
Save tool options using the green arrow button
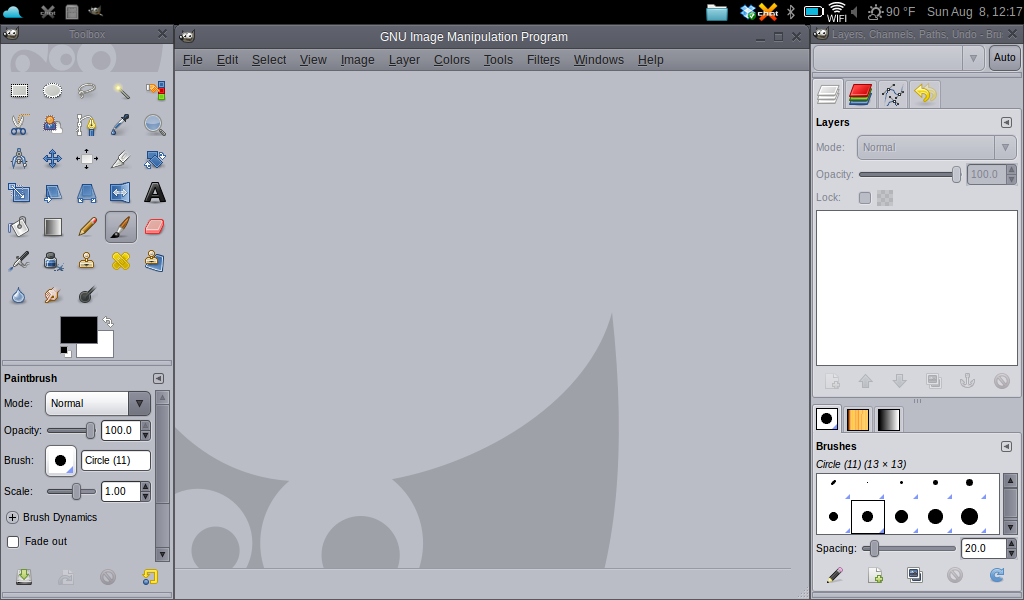coord(24,576)
